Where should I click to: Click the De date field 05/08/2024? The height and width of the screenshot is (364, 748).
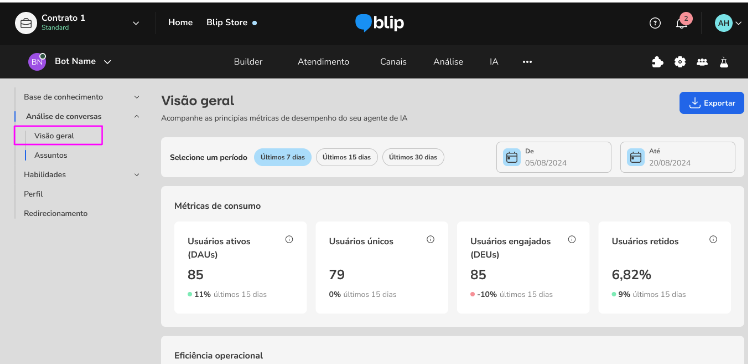[554, 157]
